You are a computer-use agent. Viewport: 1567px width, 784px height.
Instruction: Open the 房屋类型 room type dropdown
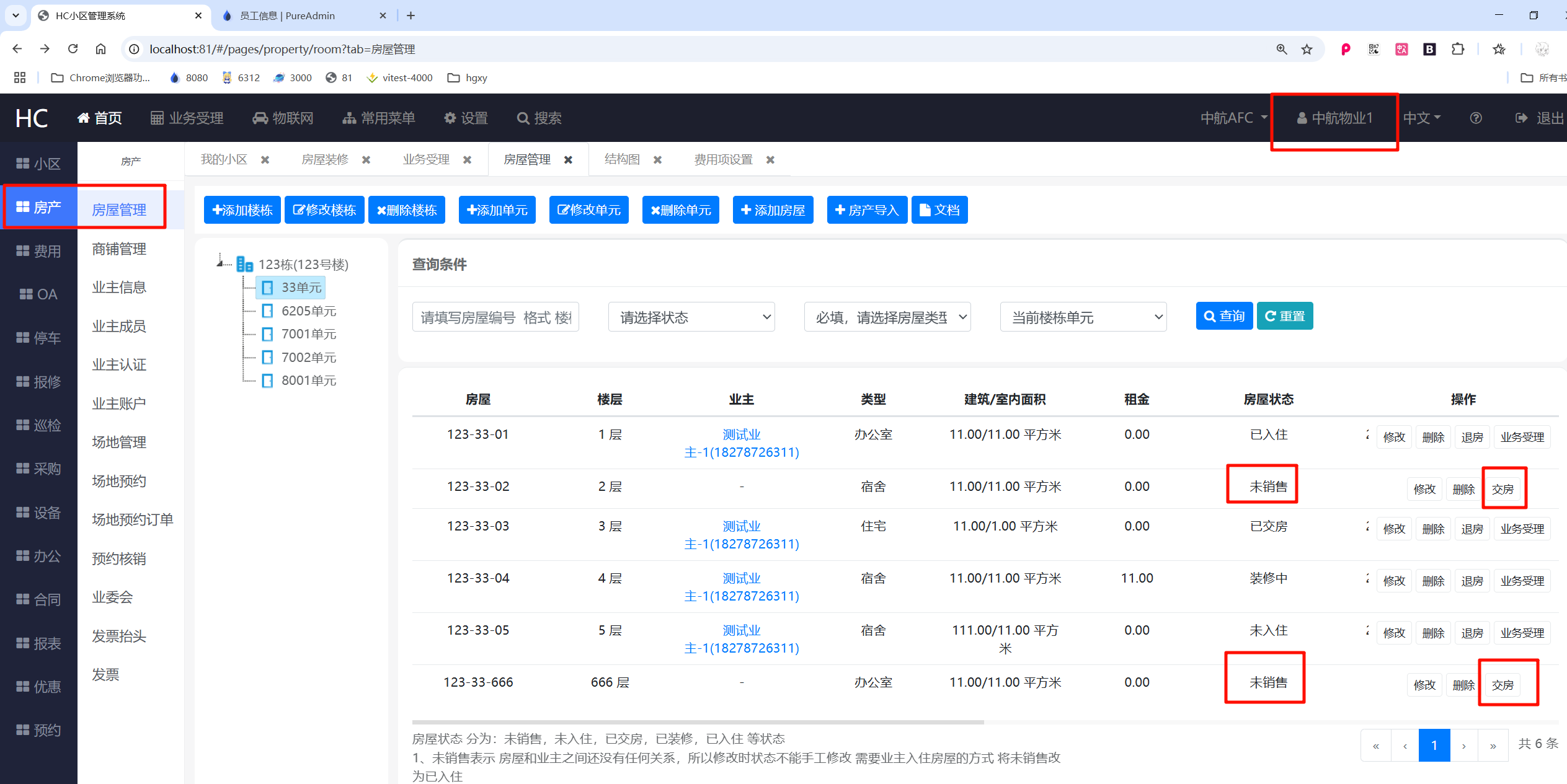point(887,317)
